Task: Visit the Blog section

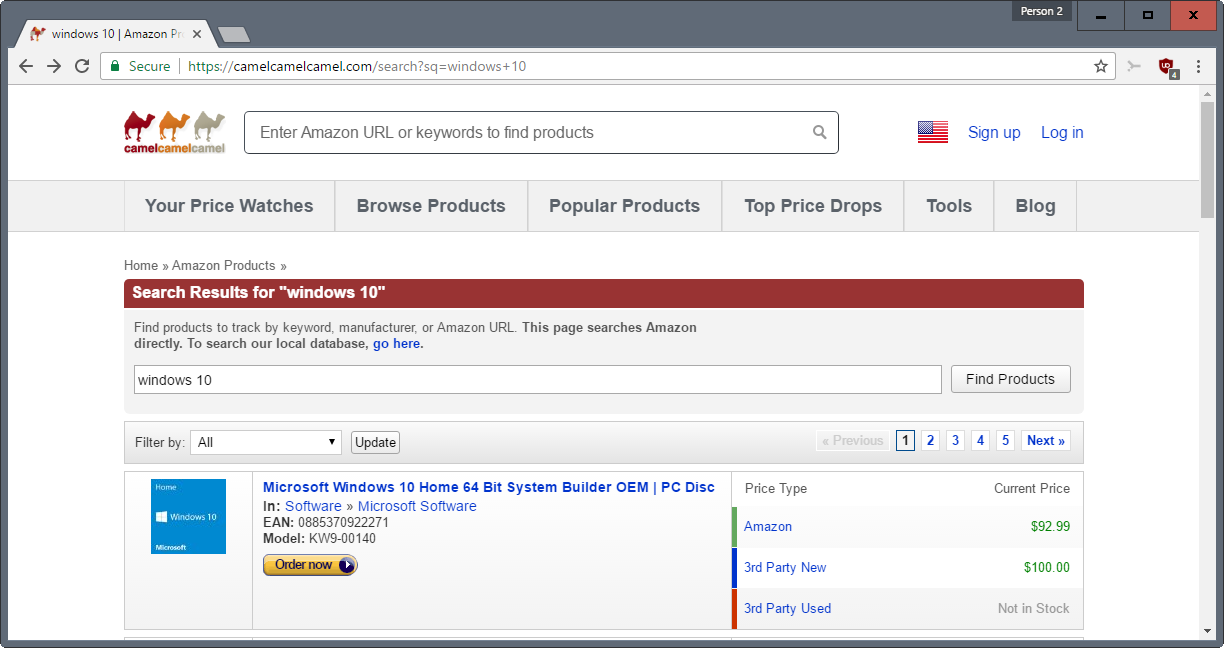Action: pos(1035,206)
